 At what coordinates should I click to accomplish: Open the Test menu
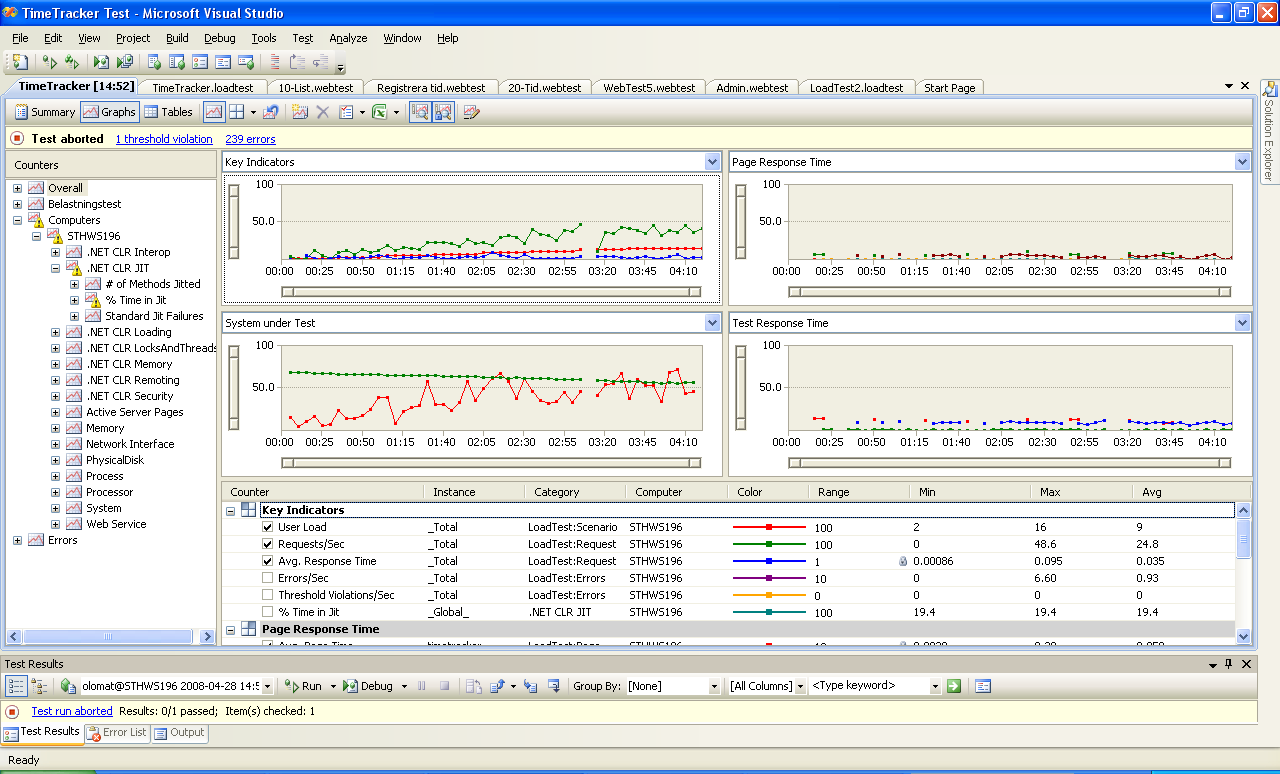303,38
